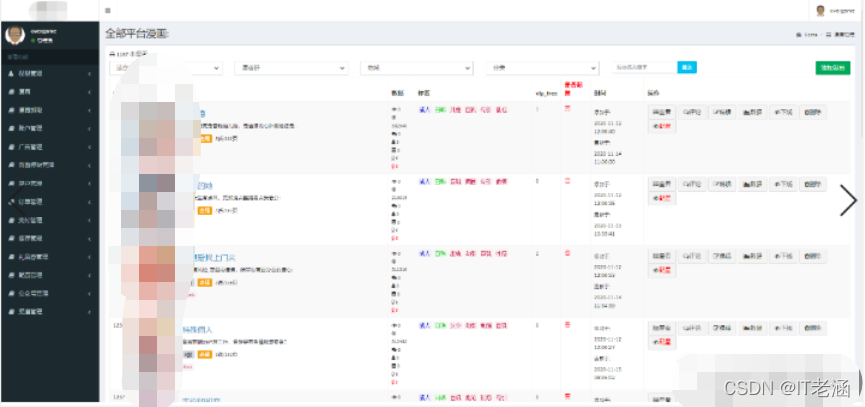Click the blue search button
865x407 pixels.
click(x=687, y=67)
